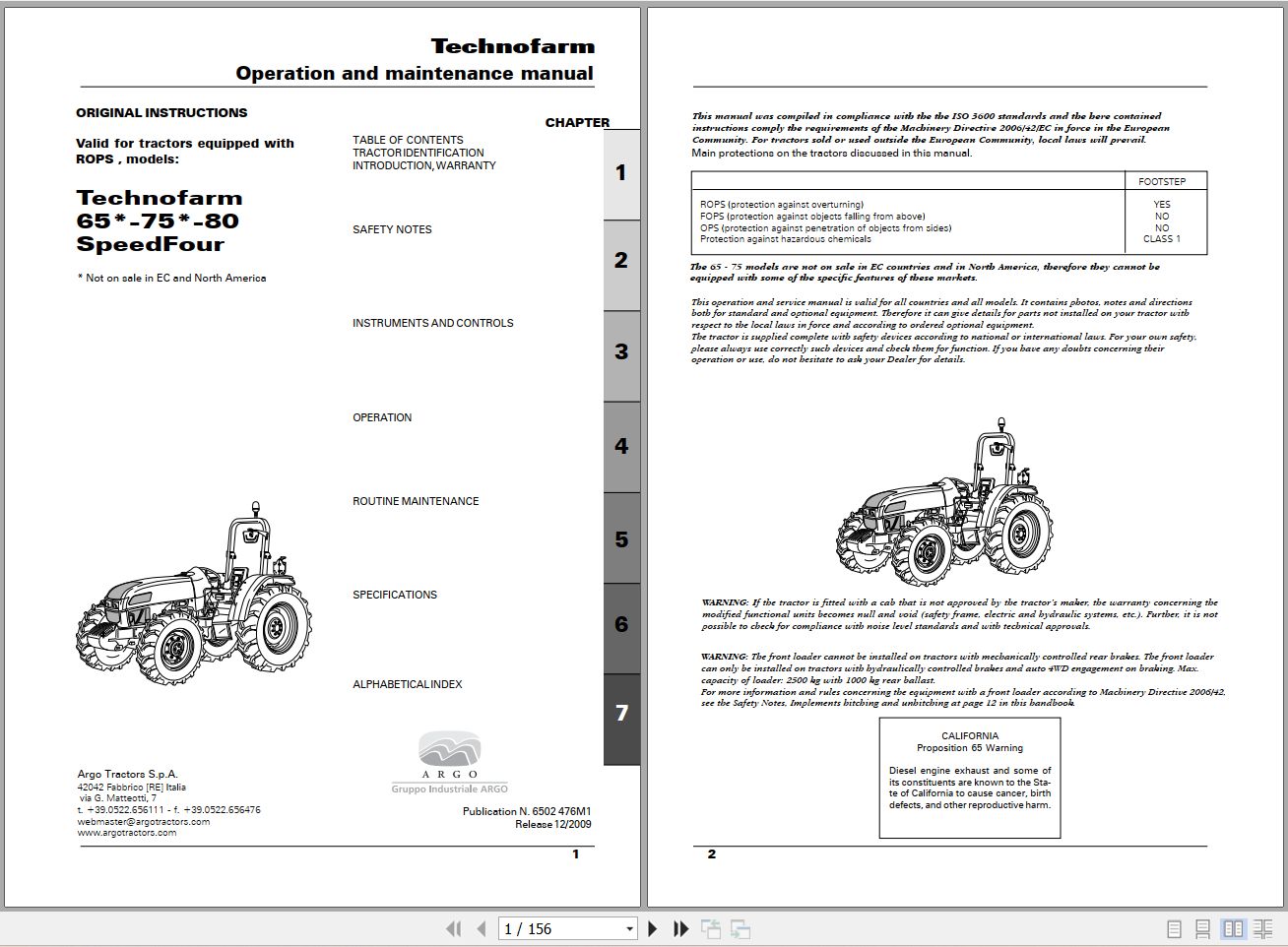Click TRACTOR IDENTIFICATION entry
The width and height of the screenshot is (1288, 947).
tap(419, 153)
